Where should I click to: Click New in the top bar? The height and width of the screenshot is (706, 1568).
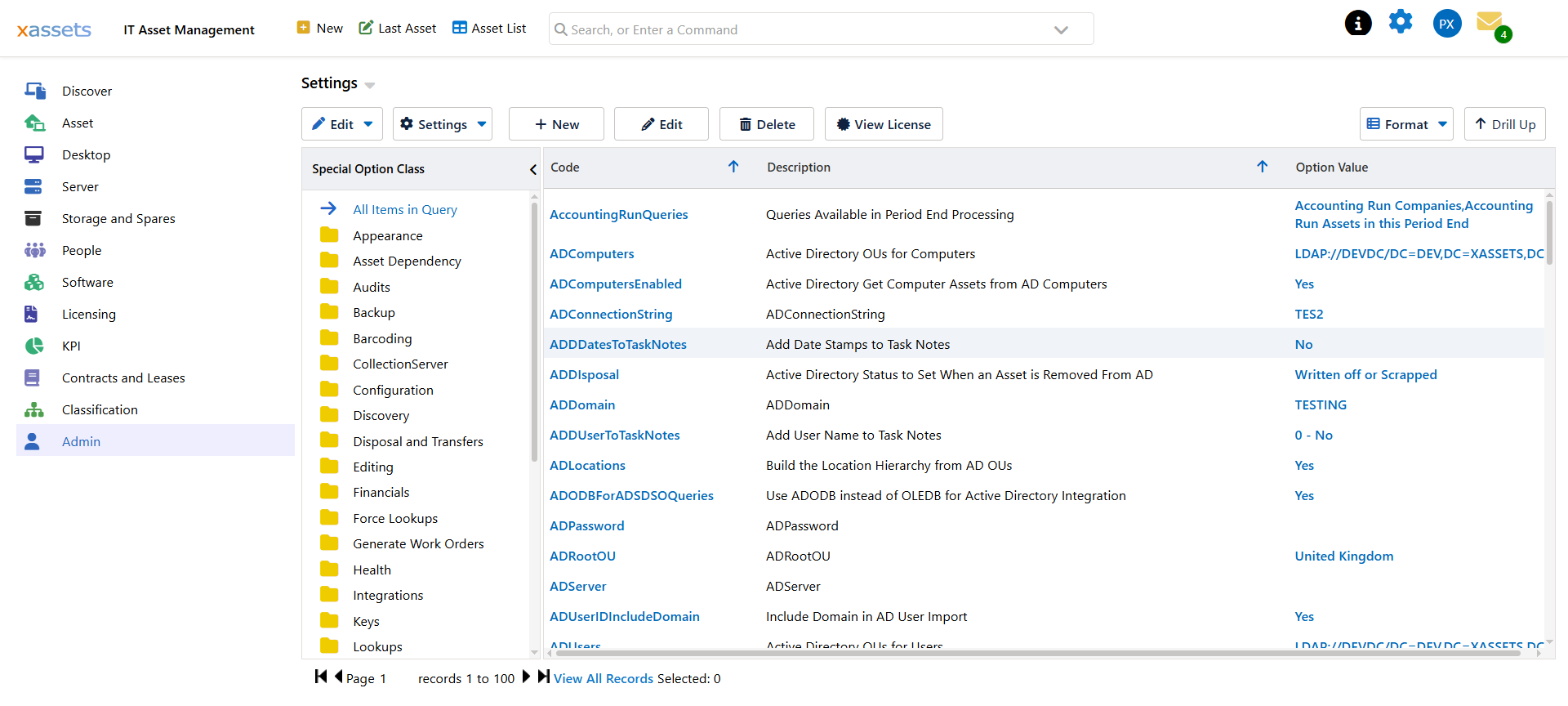coord(320,28)
